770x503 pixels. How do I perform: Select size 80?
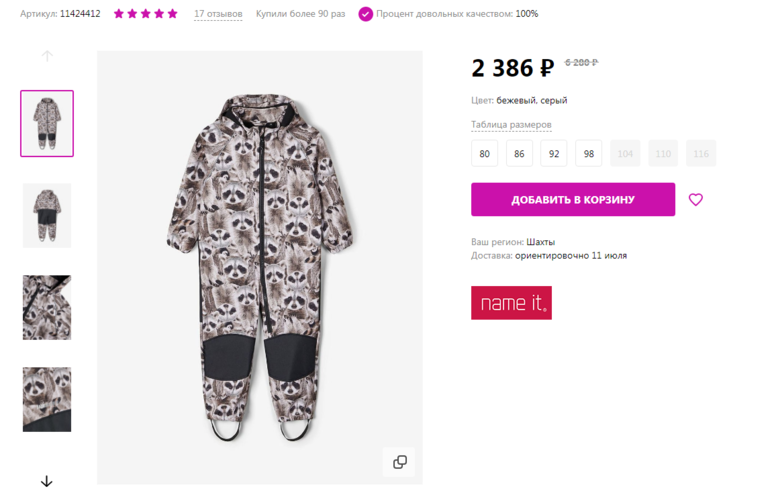(x=484, y=154)
